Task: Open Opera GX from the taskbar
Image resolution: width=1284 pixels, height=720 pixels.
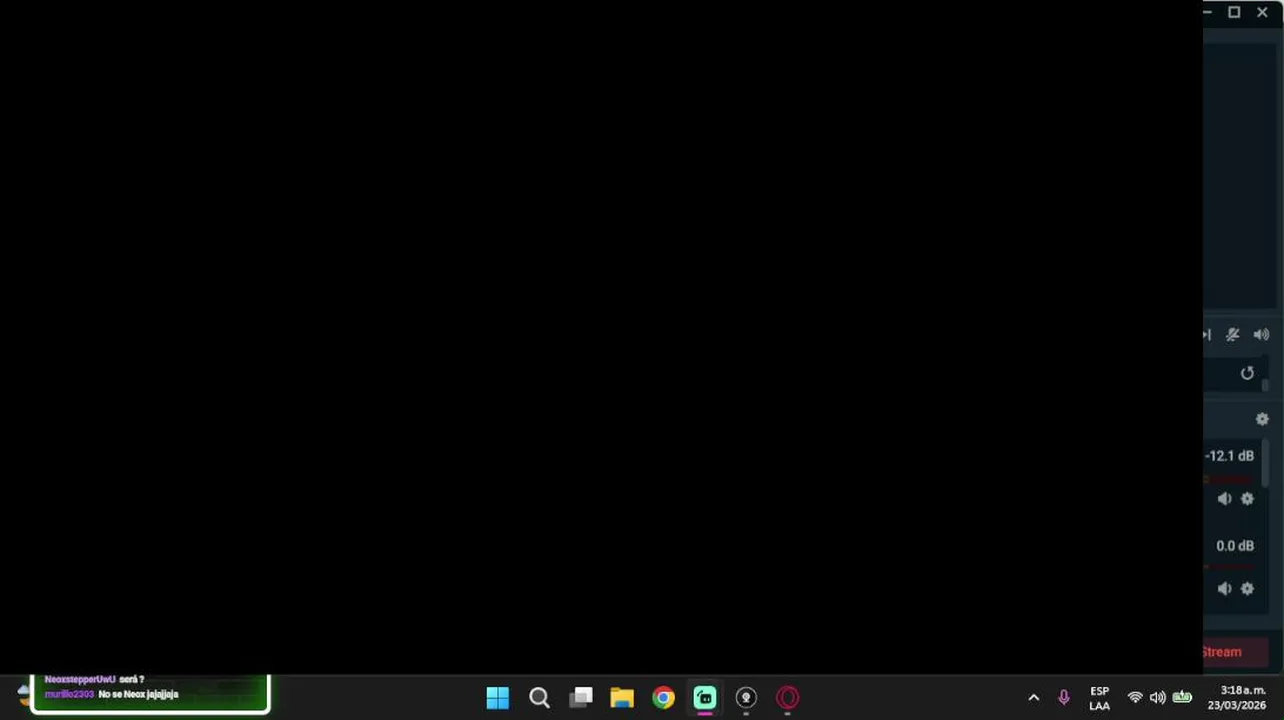Action: pos(788,698)
